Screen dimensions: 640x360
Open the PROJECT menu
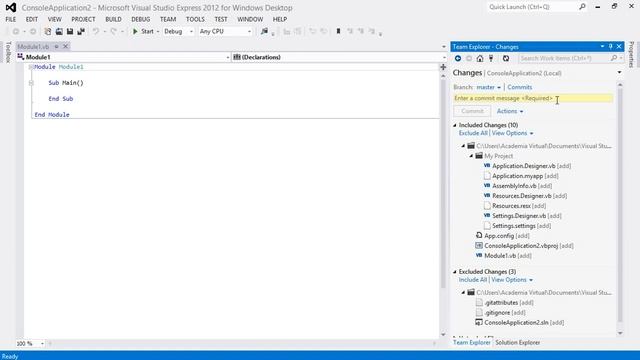(83, 19)
